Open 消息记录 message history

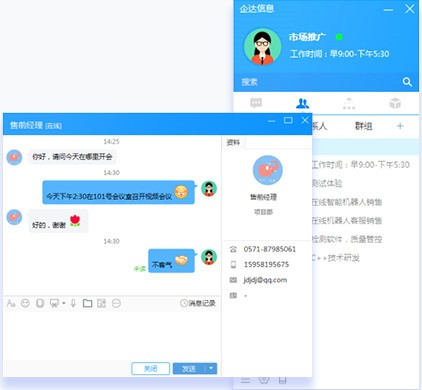pyautogui.click(x=198, y=303)
